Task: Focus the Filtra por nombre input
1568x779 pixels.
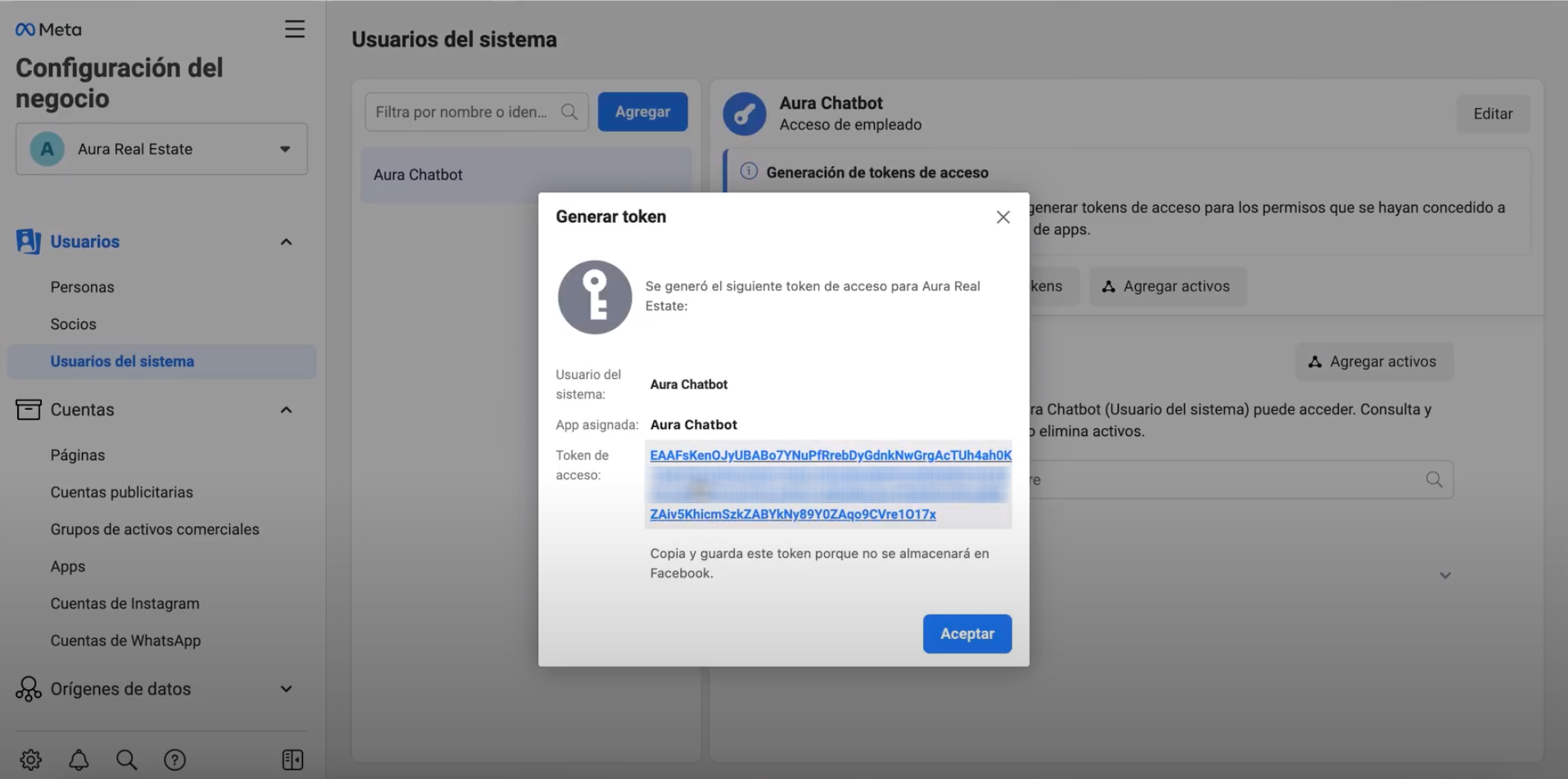Action: 476,112
